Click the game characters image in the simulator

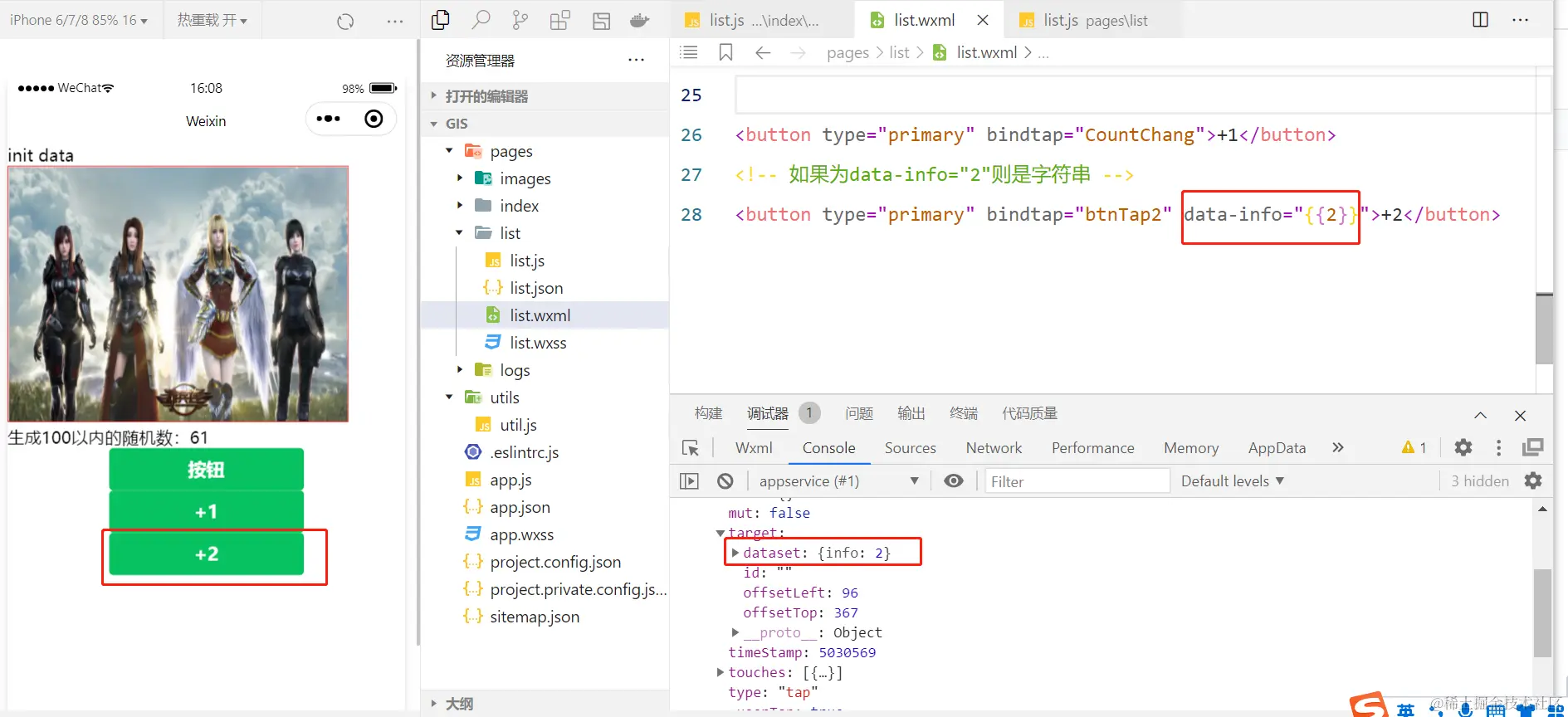coord(178,294)
